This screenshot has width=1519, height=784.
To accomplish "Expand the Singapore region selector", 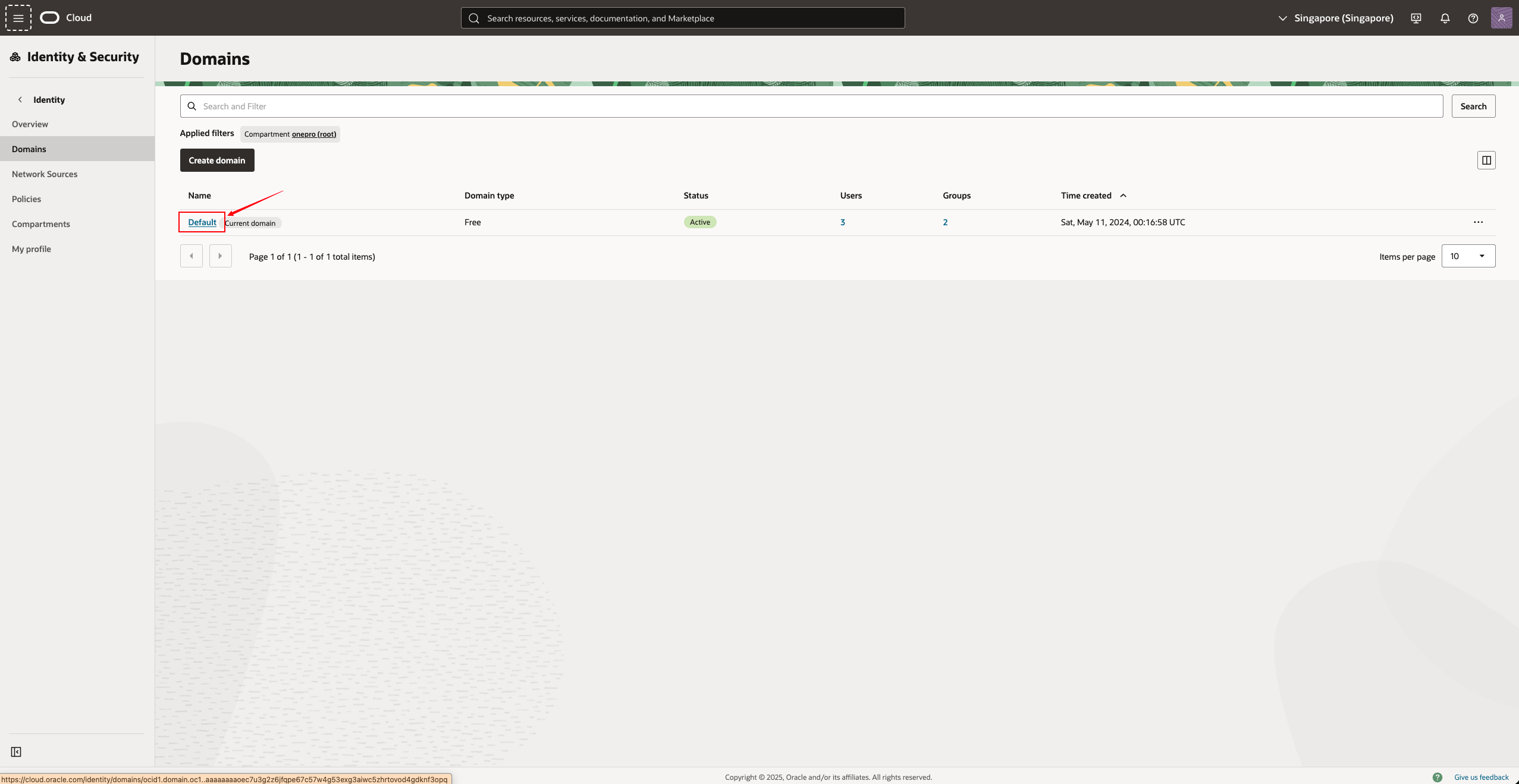I will click(1336, 18).
